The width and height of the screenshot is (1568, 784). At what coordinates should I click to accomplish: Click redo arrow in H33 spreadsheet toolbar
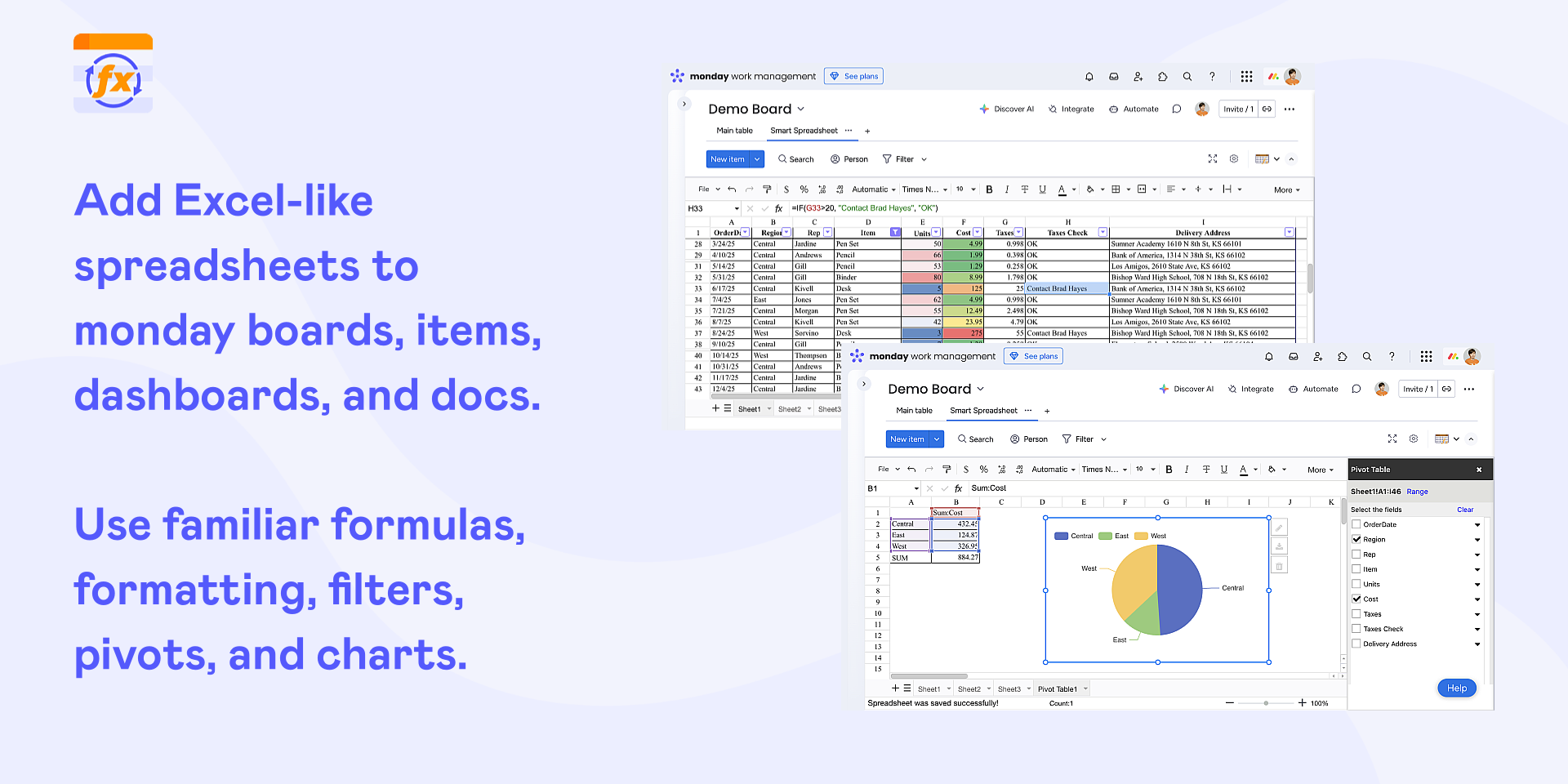coord(749,189)
